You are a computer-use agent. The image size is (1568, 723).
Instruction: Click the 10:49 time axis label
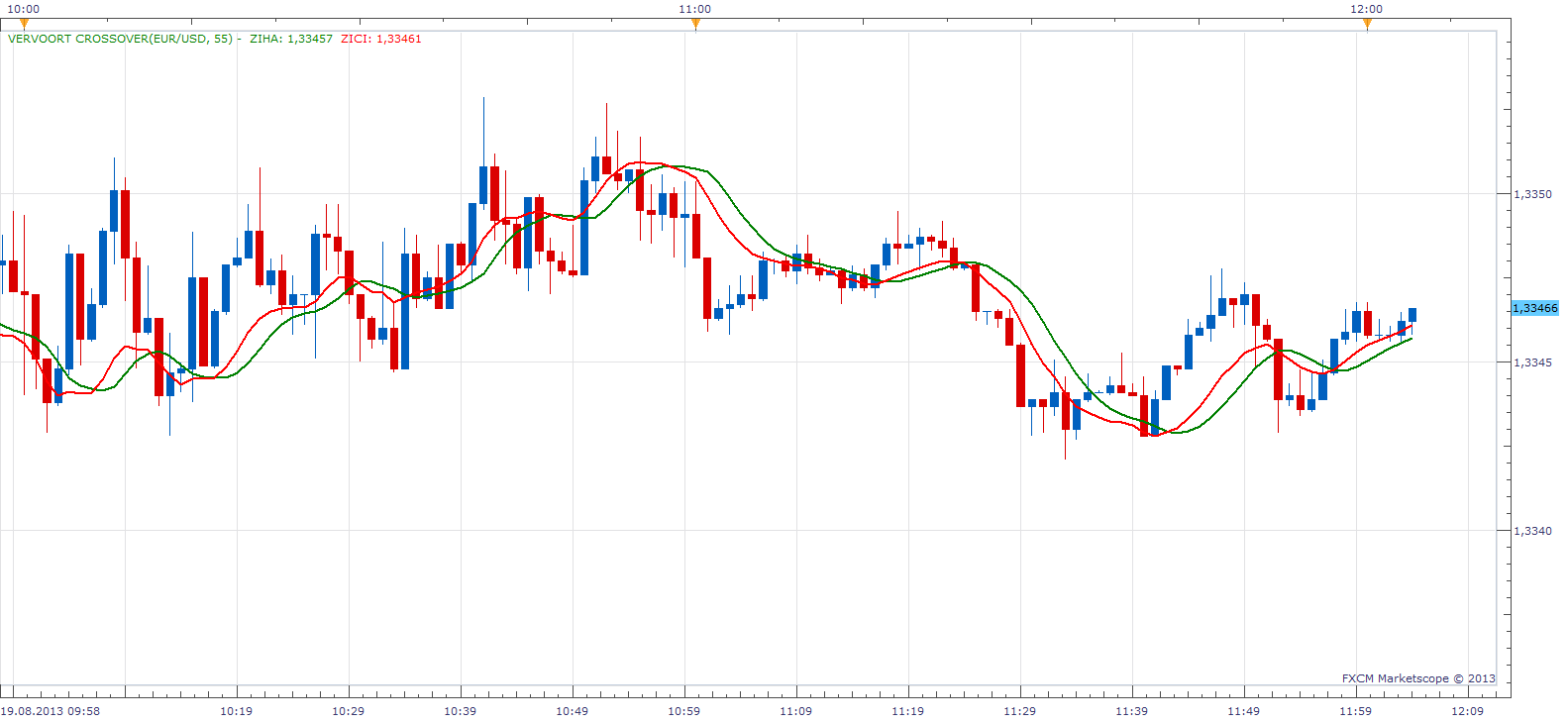572,711
